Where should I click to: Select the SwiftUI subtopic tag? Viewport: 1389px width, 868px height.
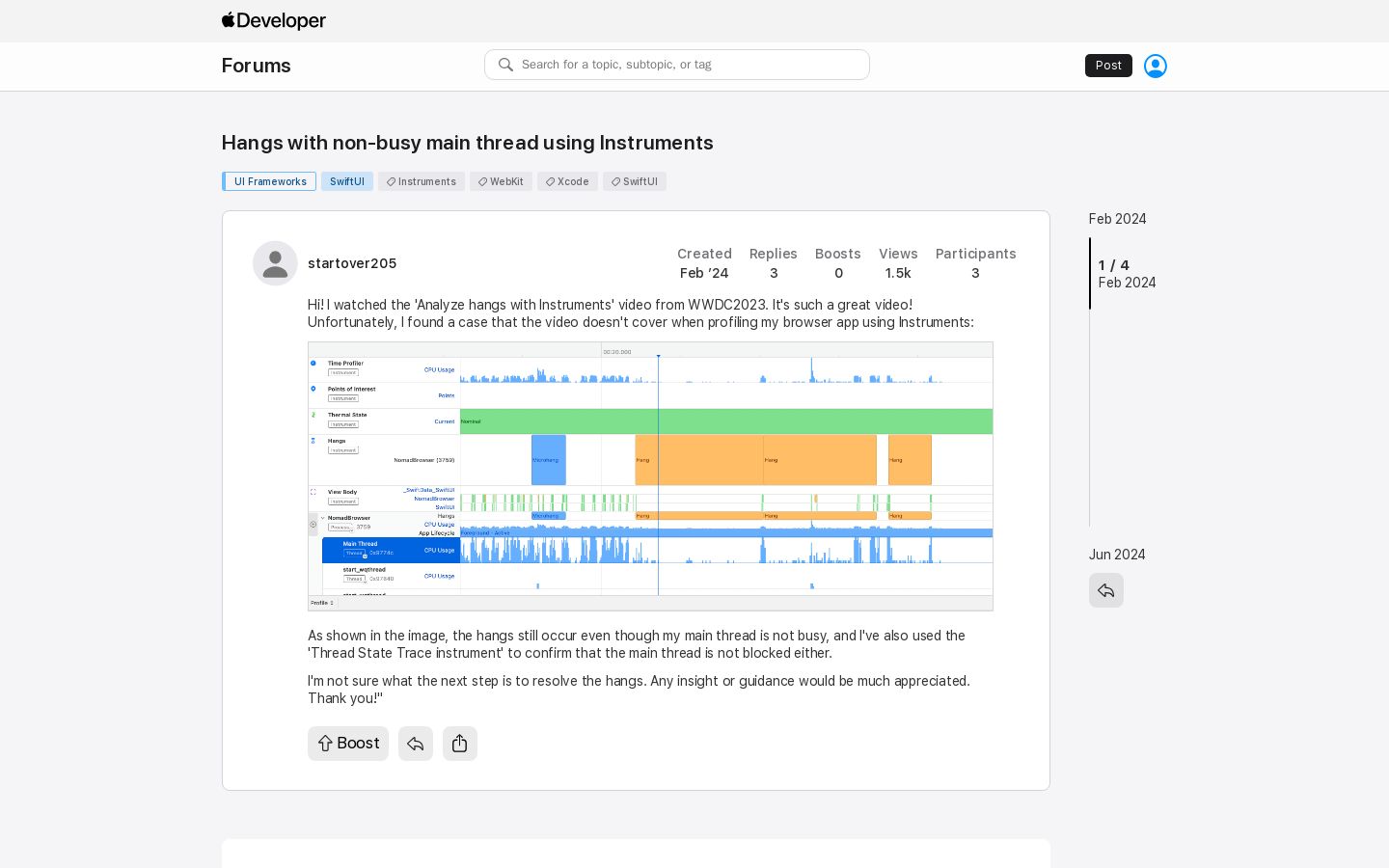click(x=347, y=181)
